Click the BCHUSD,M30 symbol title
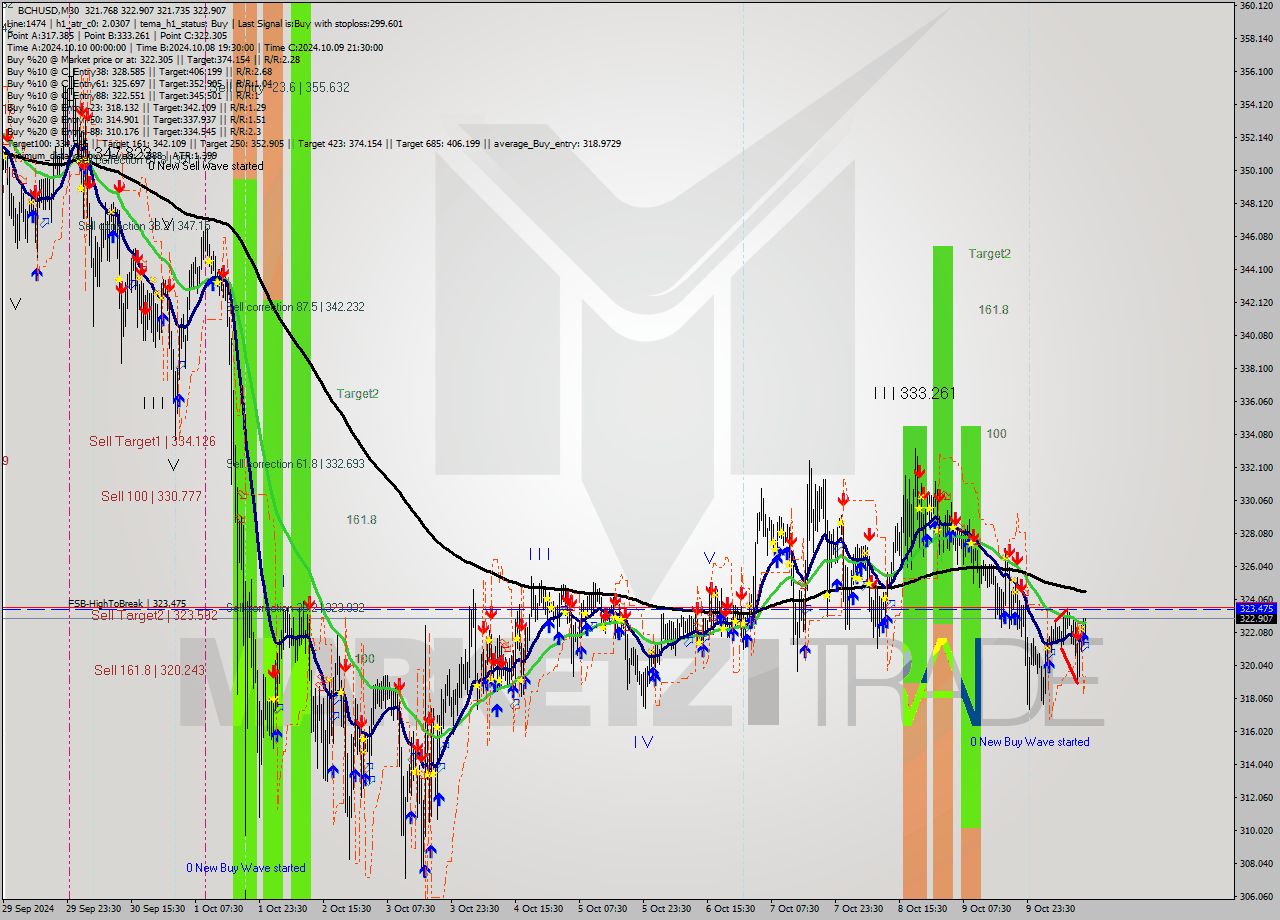 (49, 9)
